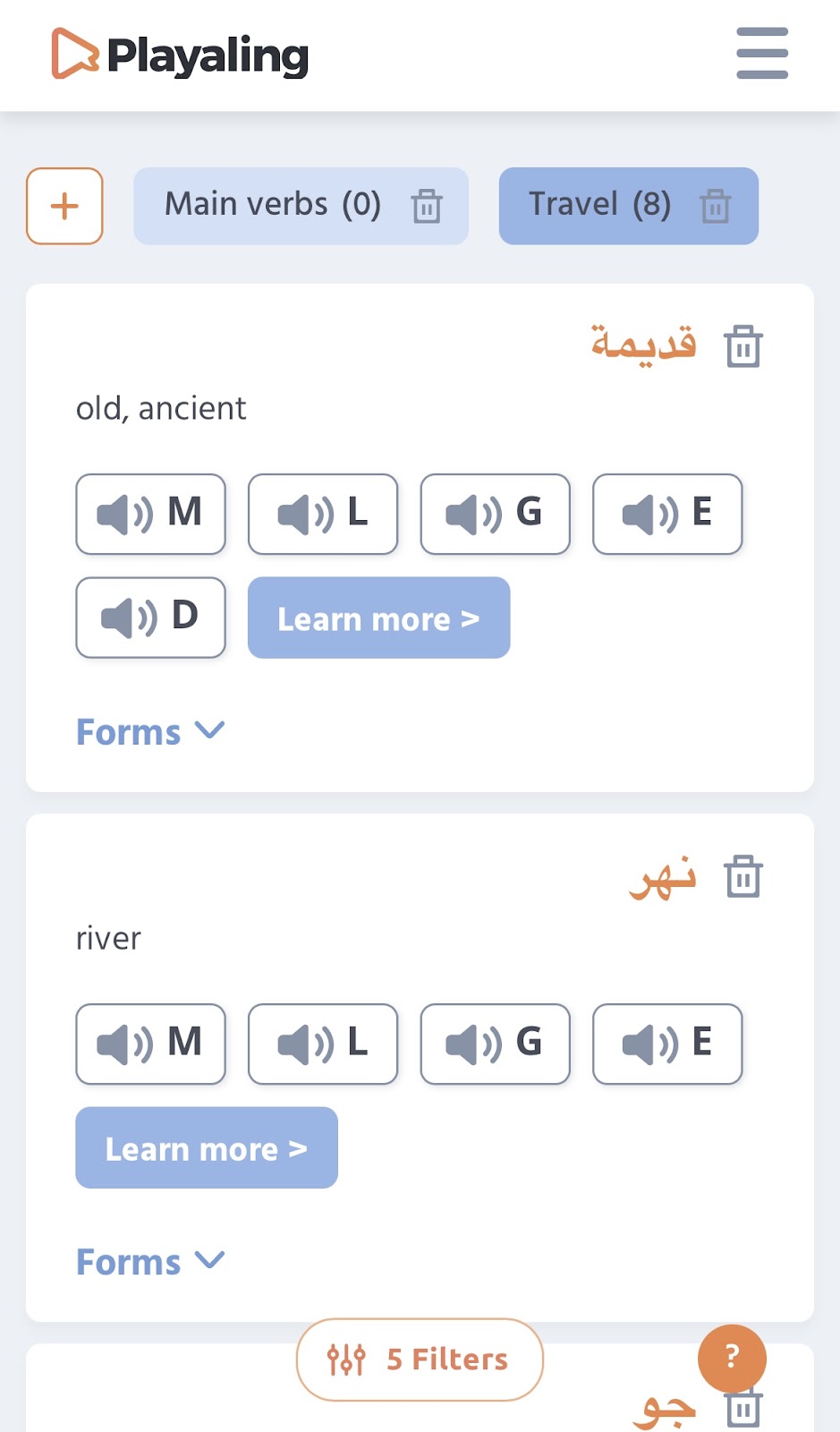Image resolution: width=840 pixels, height=1432 pixels.
Task: Play the G audio pronunciation for نهر
Action: point(495,1044)
